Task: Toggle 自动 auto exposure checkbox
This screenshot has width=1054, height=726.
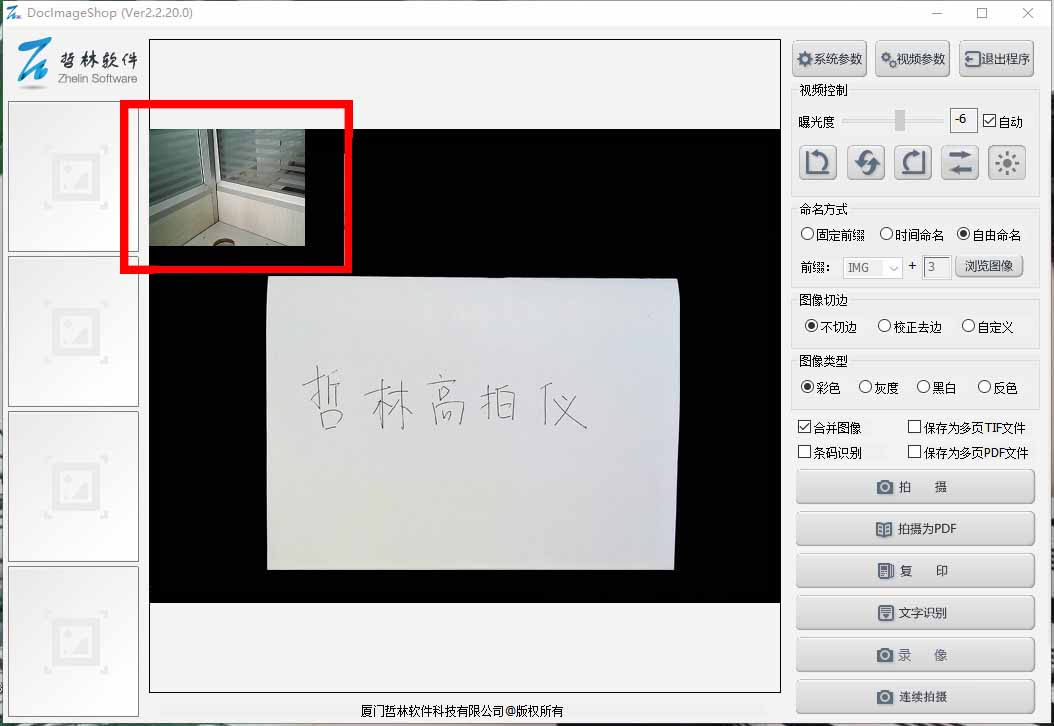Action: [989, 121]
